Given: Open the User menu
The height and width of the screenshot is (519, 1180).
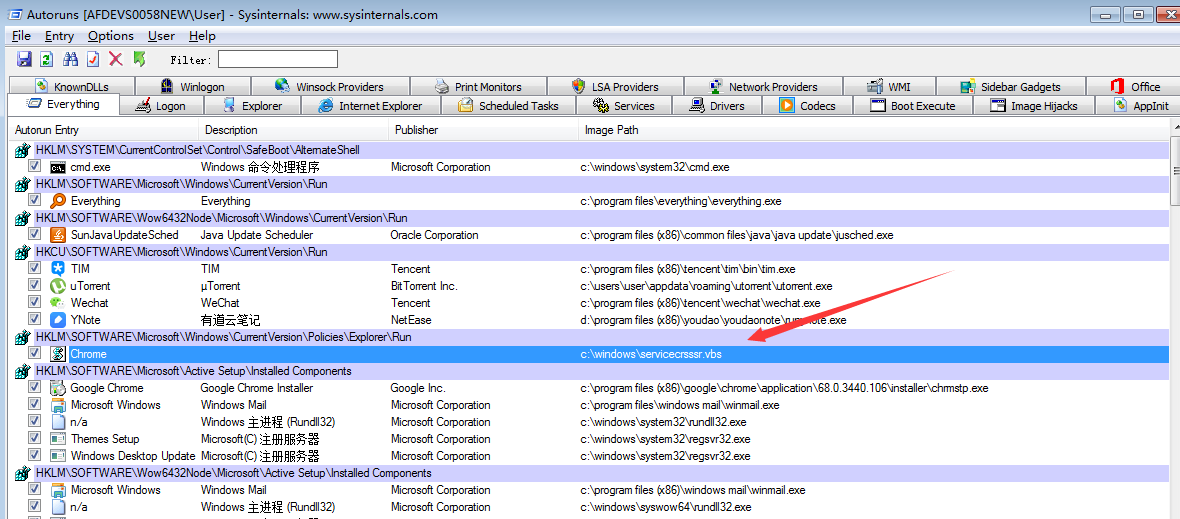Looking at the screenshot, I should [x=161, y=35].
